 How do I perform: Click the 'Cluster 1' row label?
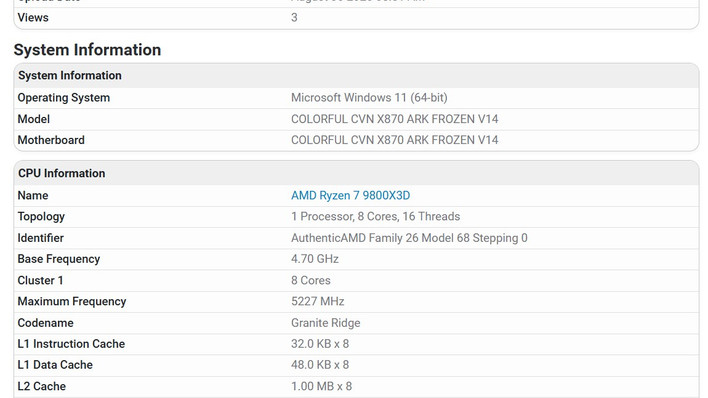40,281
